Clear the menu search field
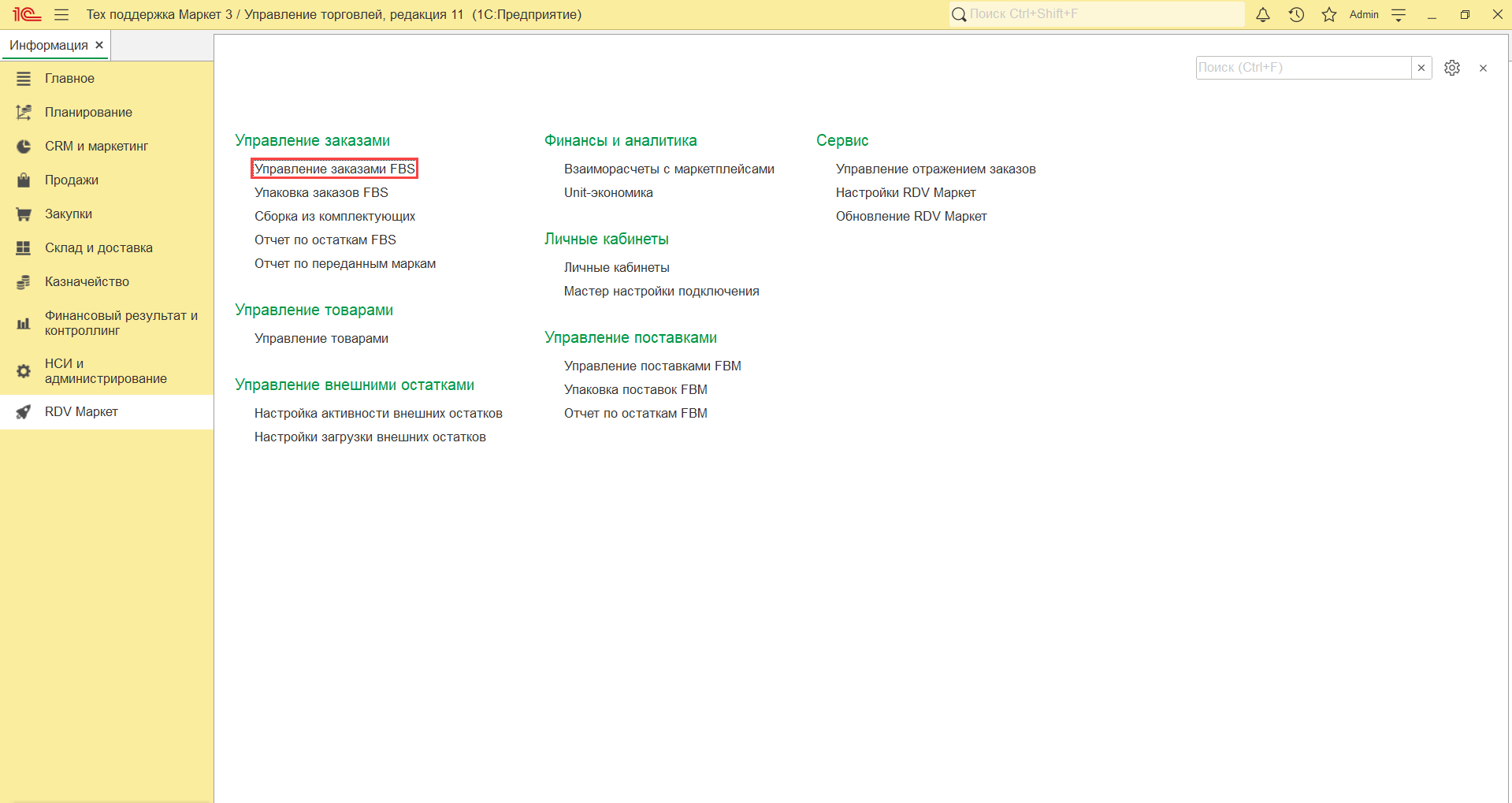1512x803 pixels. click(1421, 68)
